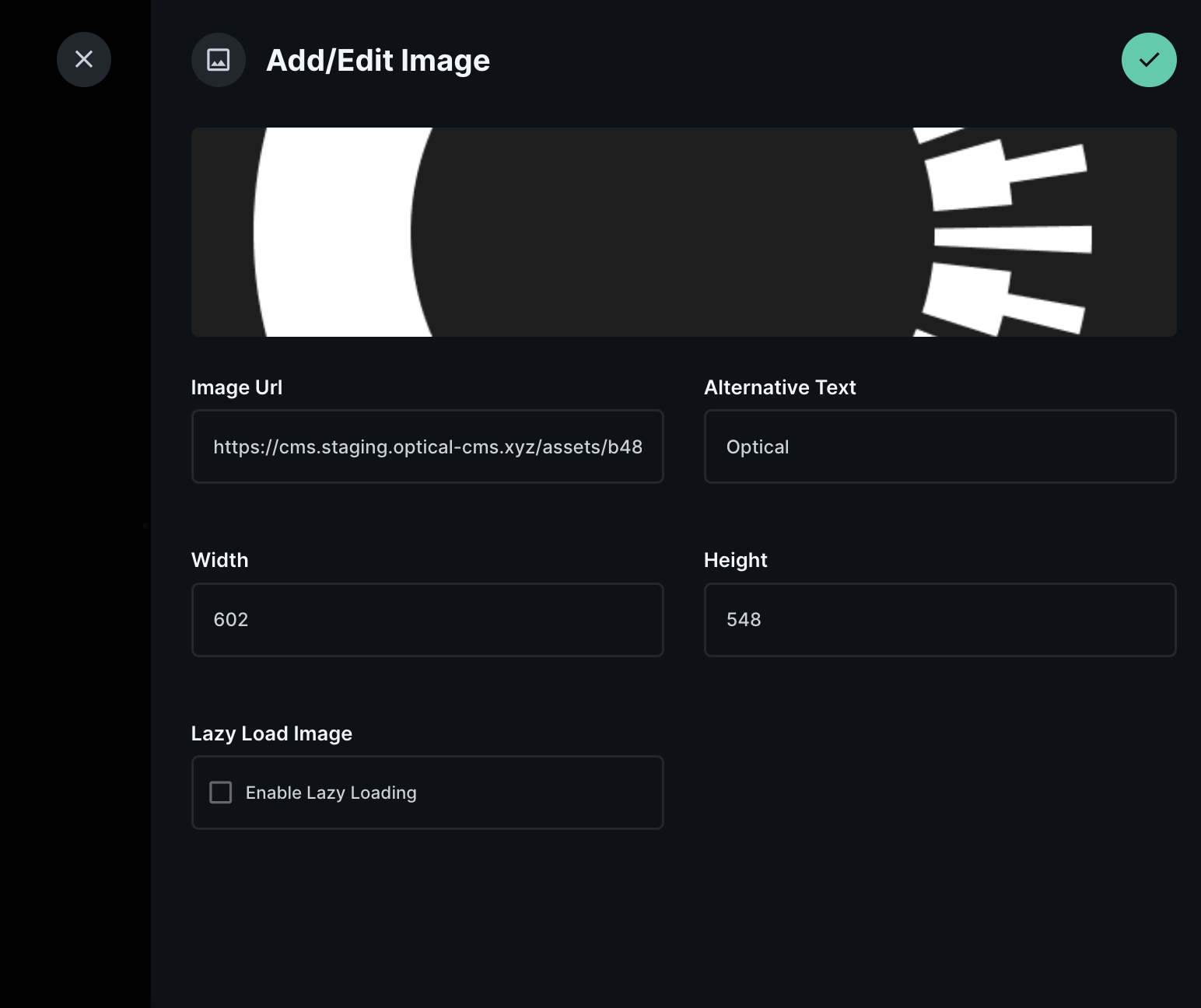The width and height of the screenshot is (1201, 1008).
Task: Click the Image Url label
Action: [x=236, y=387]
